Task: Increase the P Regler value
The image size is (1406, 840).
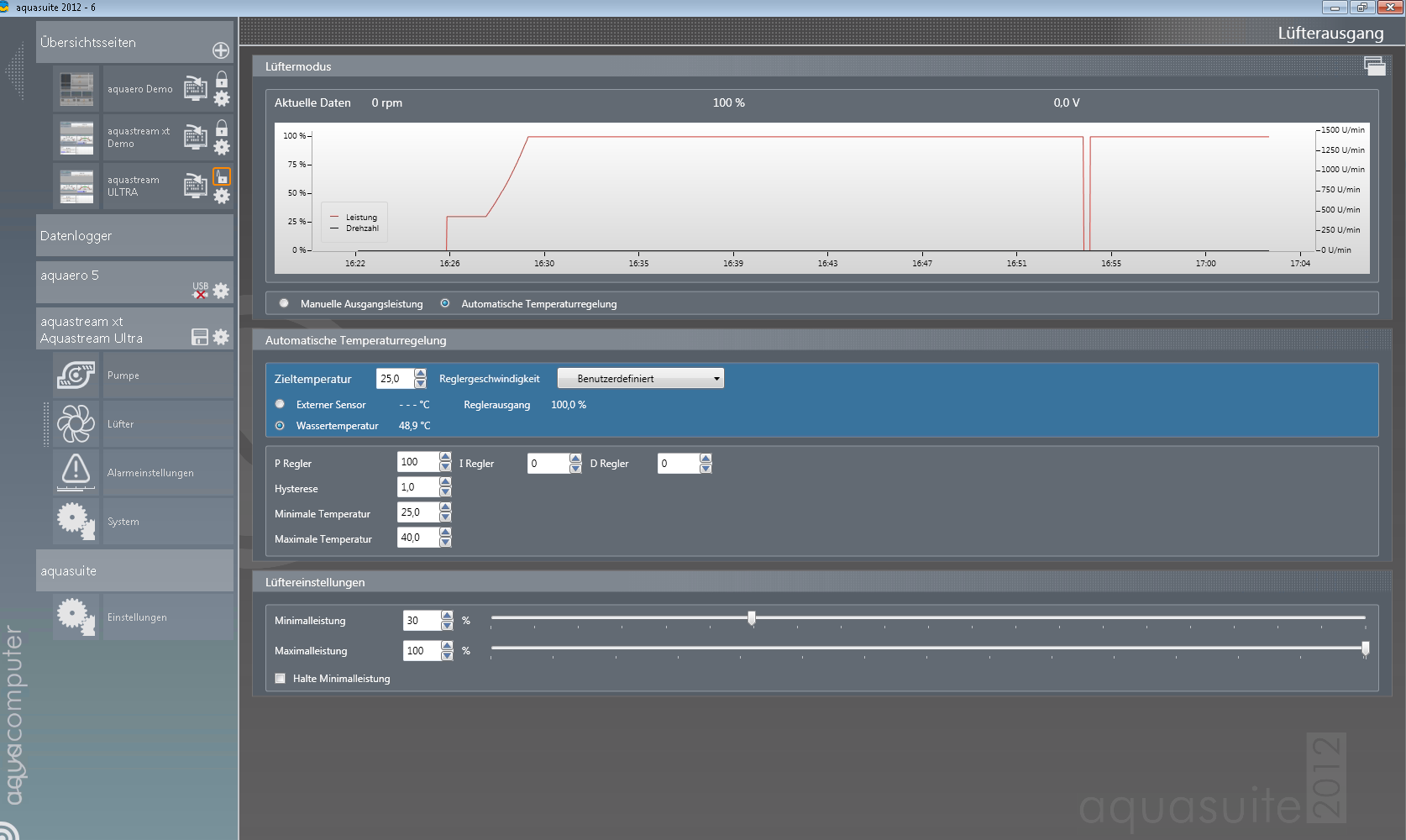Action: [446, 457]
